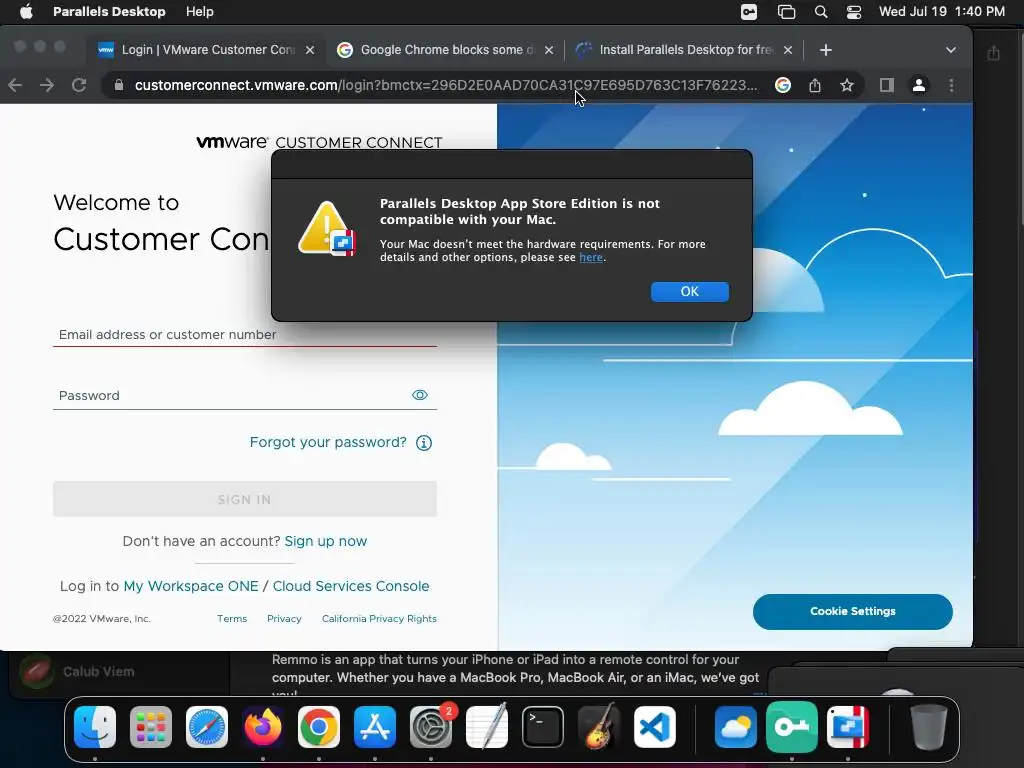Image resolution: width=1024 pixels, height=768 pixels.
Task: Switch to the Login VMware Customer Connect tab
Action: pos(206,50)
